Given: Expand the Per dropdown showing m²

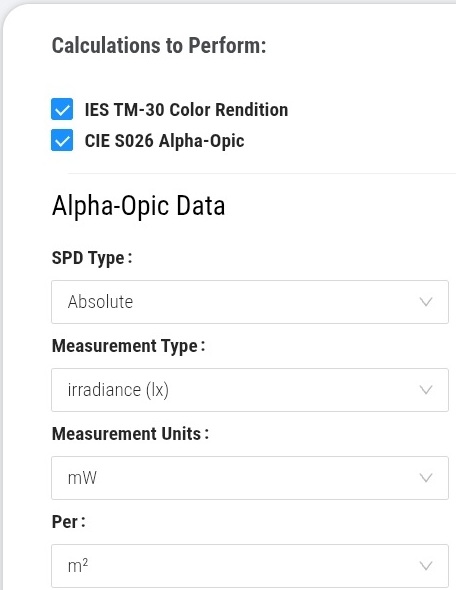Looking at the screenshot, I should click(x=250, y=566).
